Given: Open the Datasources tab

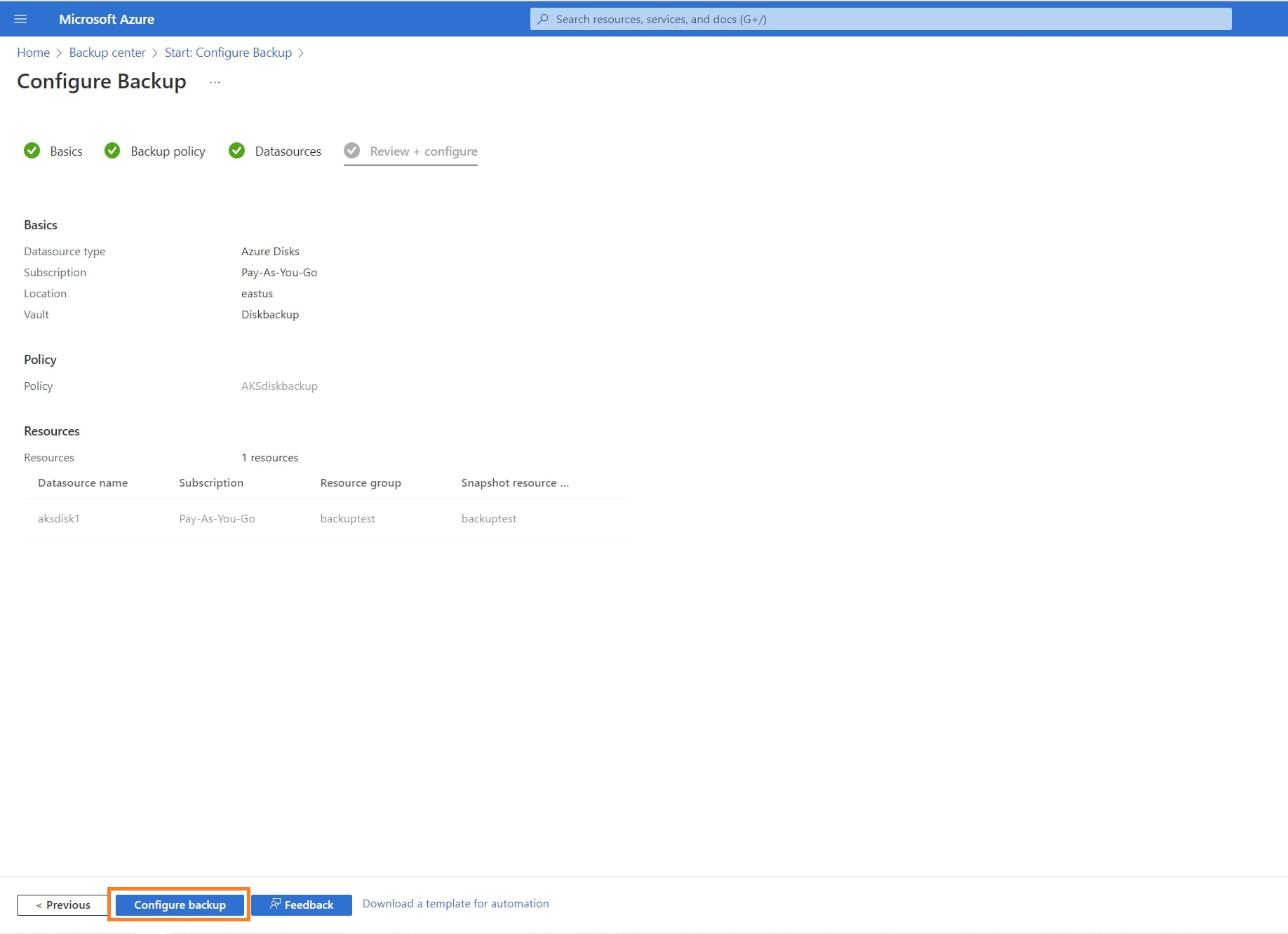Looking at the screenshot, I should (x=288, y=151).
